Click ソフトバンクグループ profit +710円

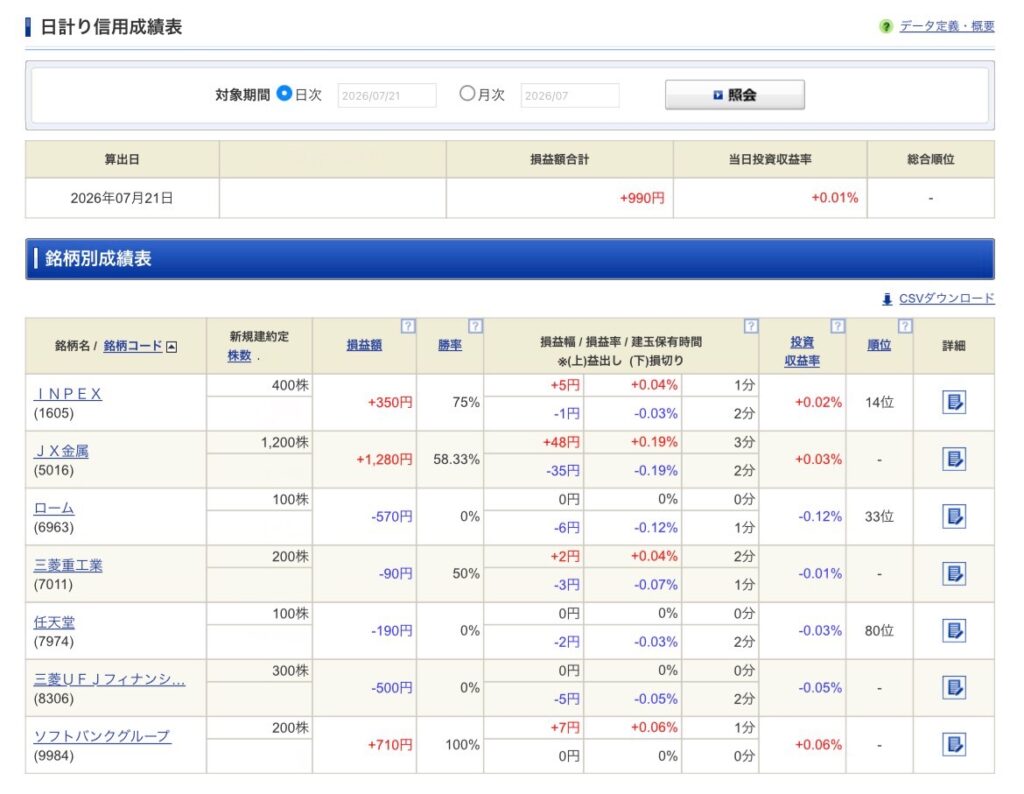point(390,745)
